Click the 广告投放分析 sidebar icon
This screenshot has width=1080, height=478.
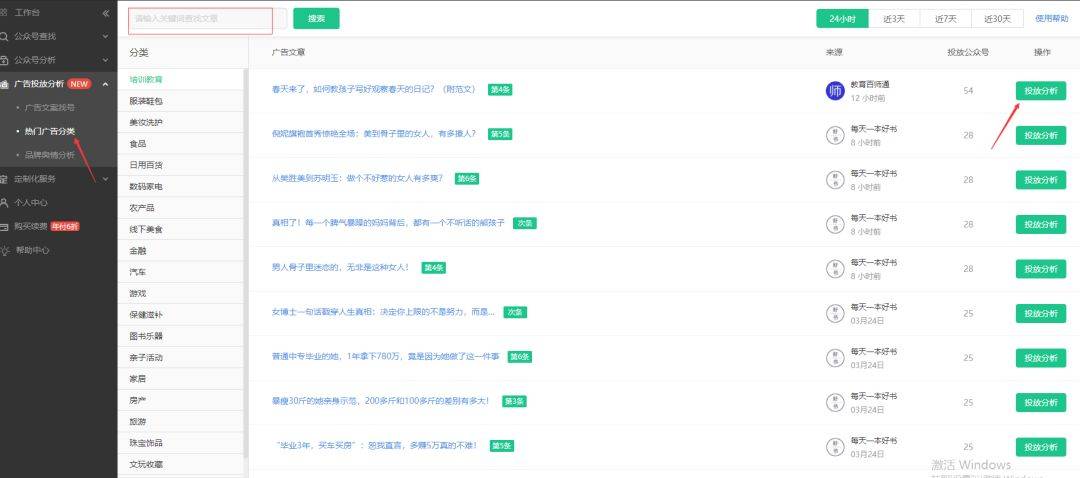point(4,84)
